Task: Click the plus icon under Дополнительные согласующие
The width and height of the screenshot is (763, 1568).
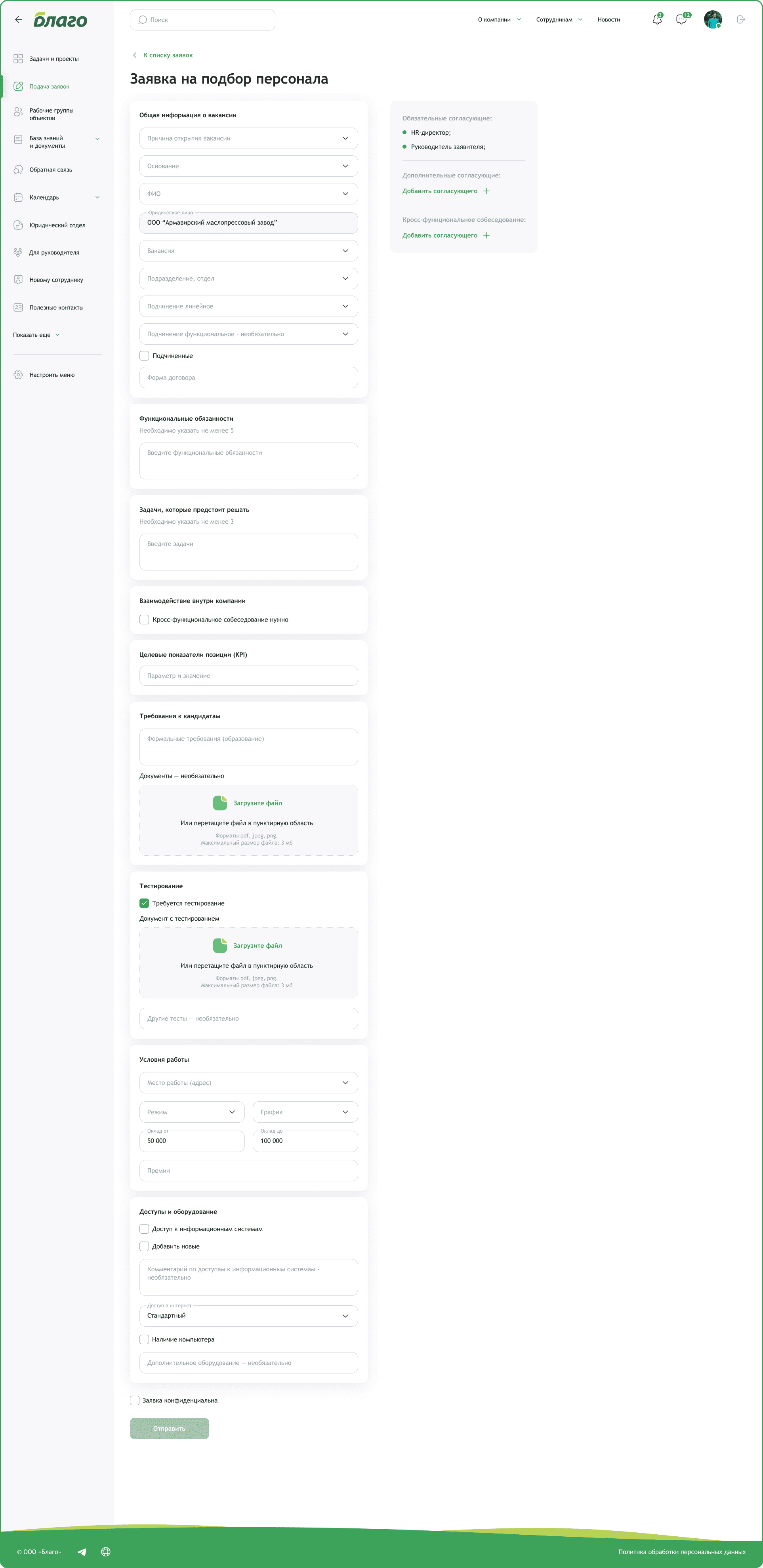Action: coord(486,191)
